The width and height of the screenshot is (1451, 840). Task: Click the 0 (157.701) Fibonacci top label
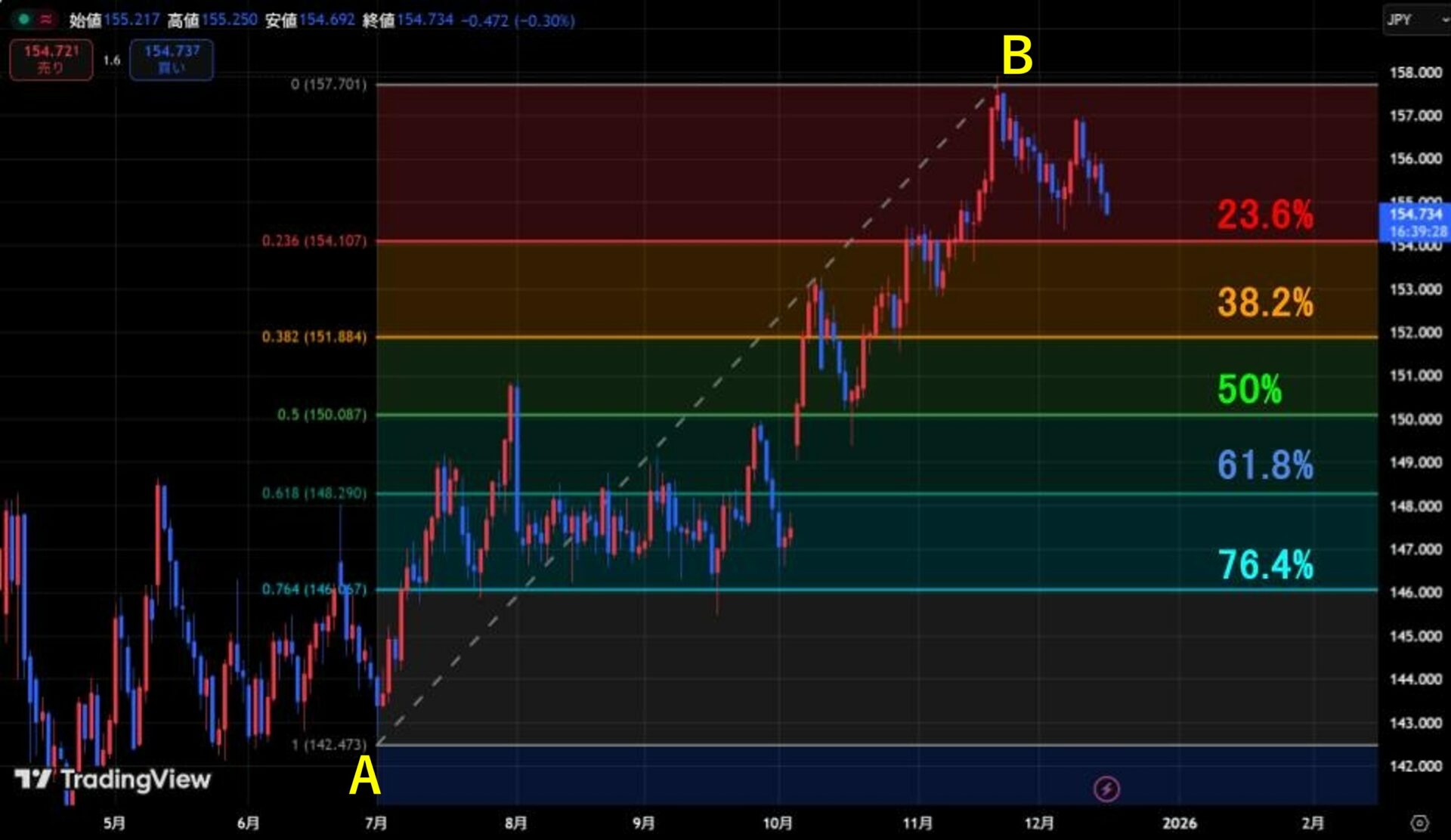point(329,84)
